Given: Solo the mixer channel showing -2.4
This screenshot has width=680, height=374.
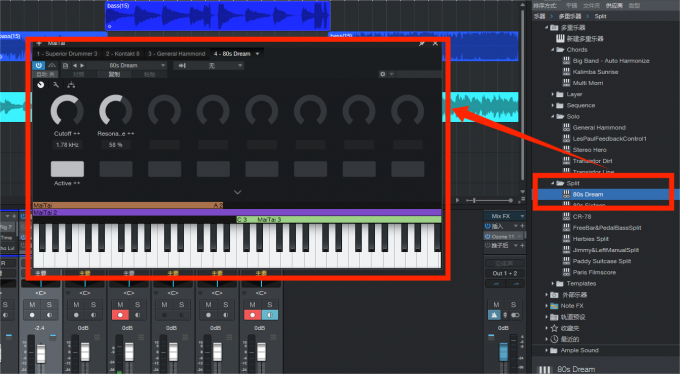Looking at the screenshot, I should [x=49, y=305].
